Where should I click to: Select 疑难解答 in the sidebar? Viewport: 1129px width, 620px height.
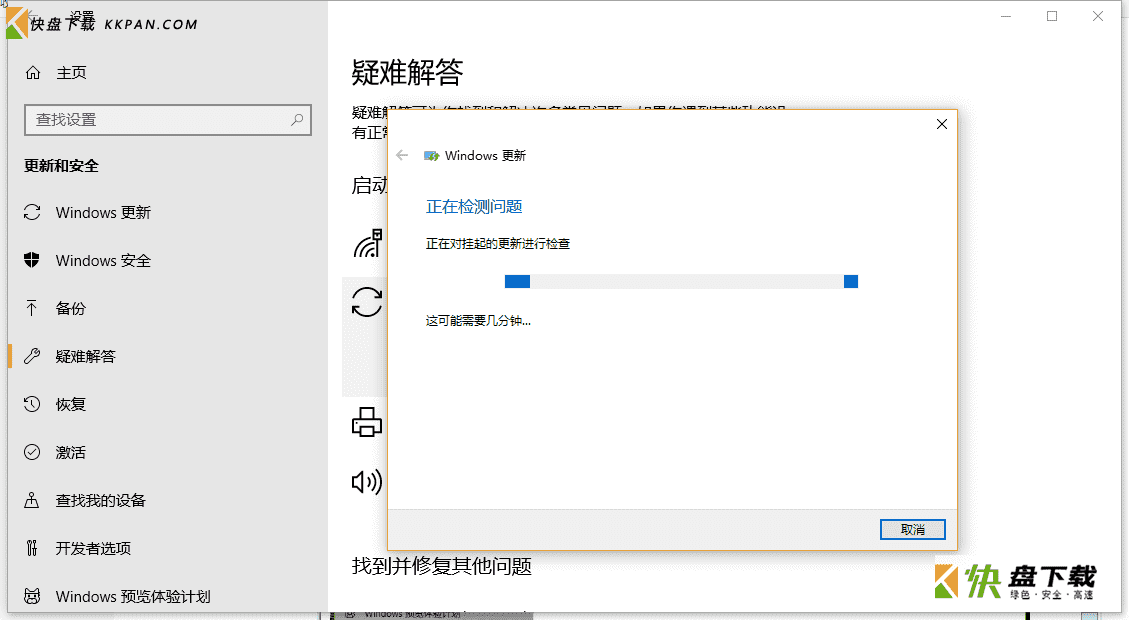click(86, 356)
